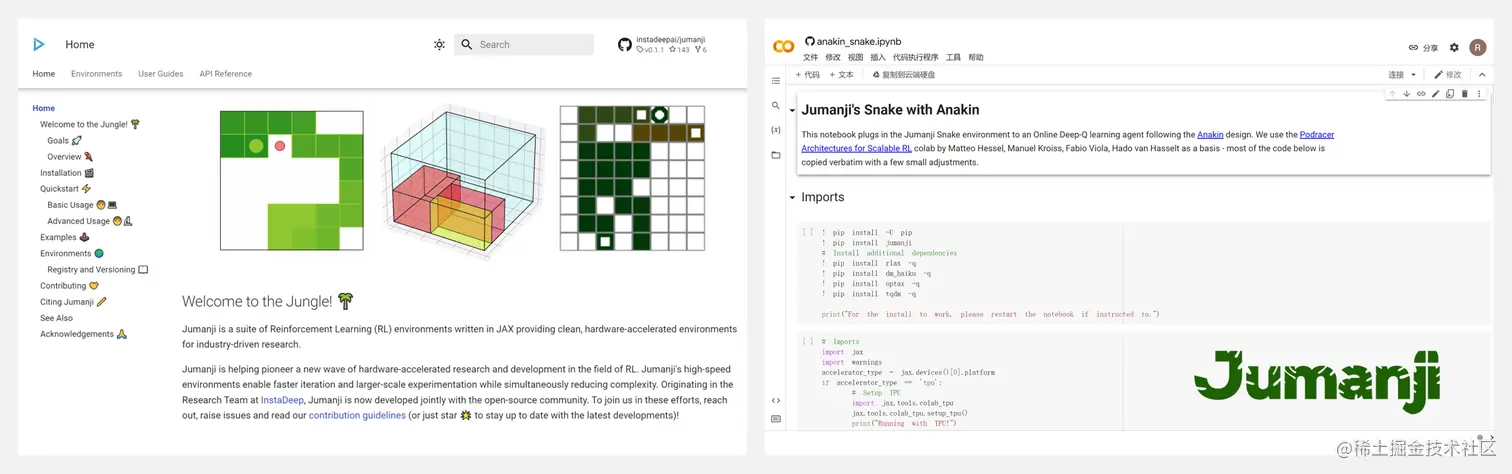Go to Citing Jumanji in the sidebar
Viewport: 1512px width, 474px height.
[73, 302]
